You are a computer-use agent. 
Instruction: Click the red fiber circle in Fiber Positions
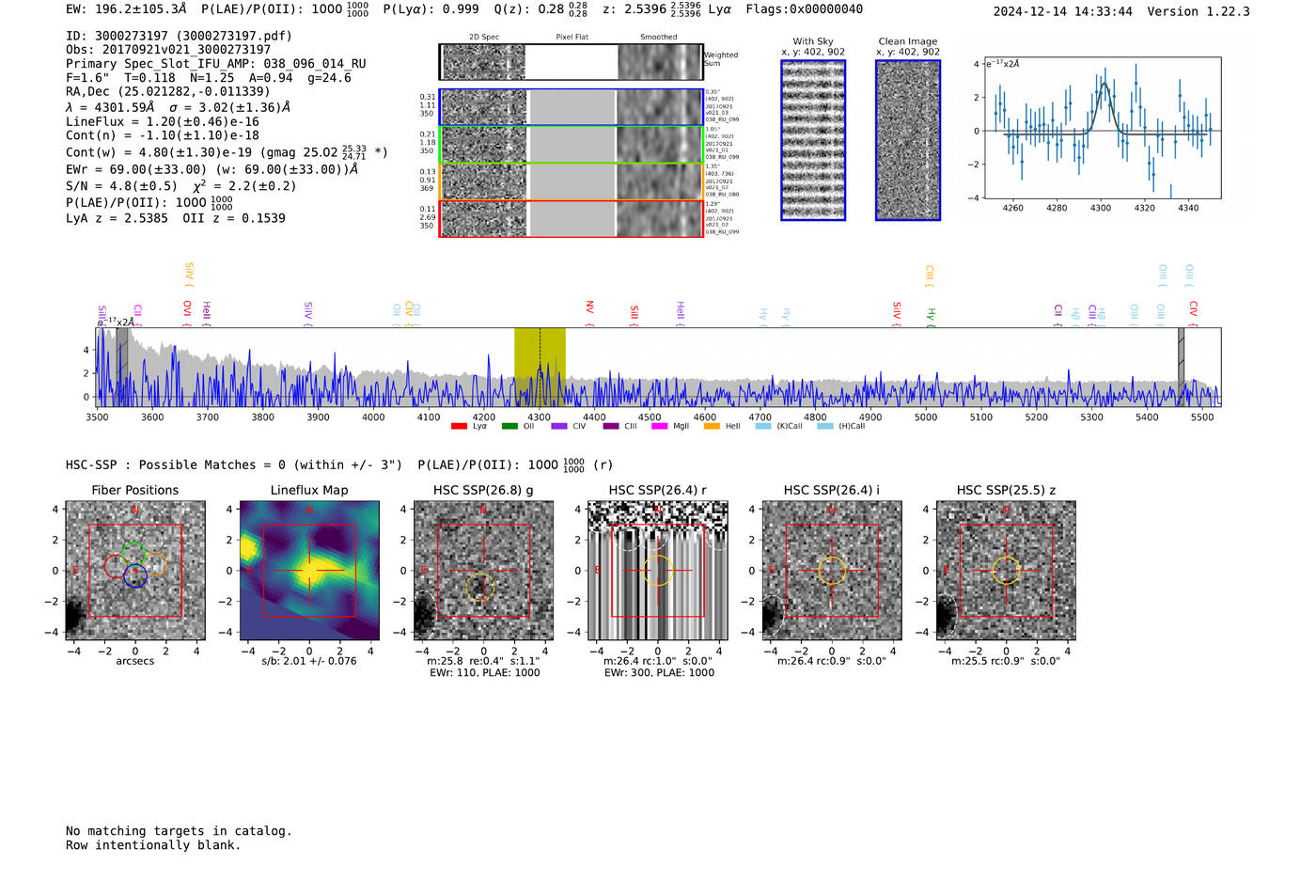115,566
